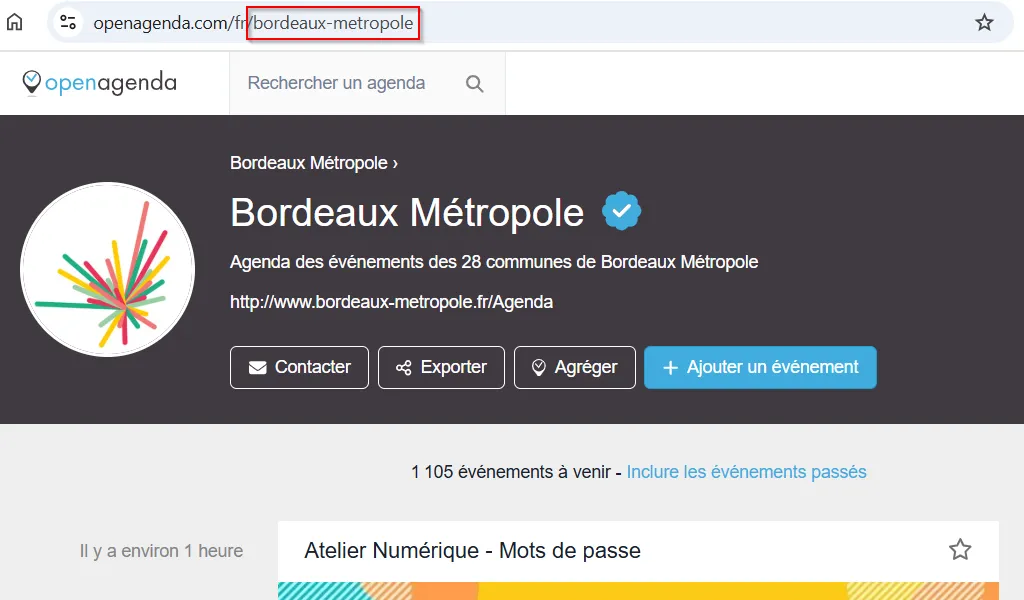Click the Atelier Numérique event banner image
Viewport: 1024px width, 600px height.
pos(638,591)
